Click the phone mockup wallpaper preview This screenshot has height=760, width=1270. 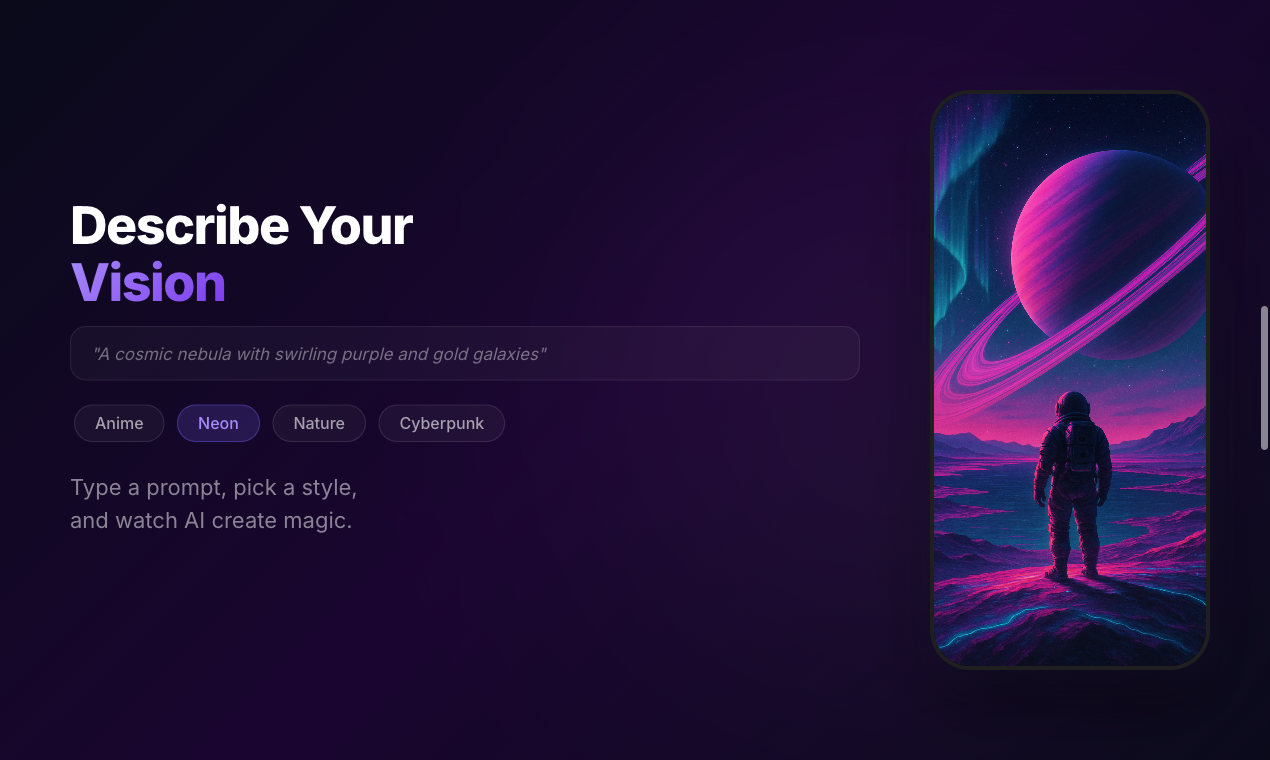click(x=1070, y=380)
